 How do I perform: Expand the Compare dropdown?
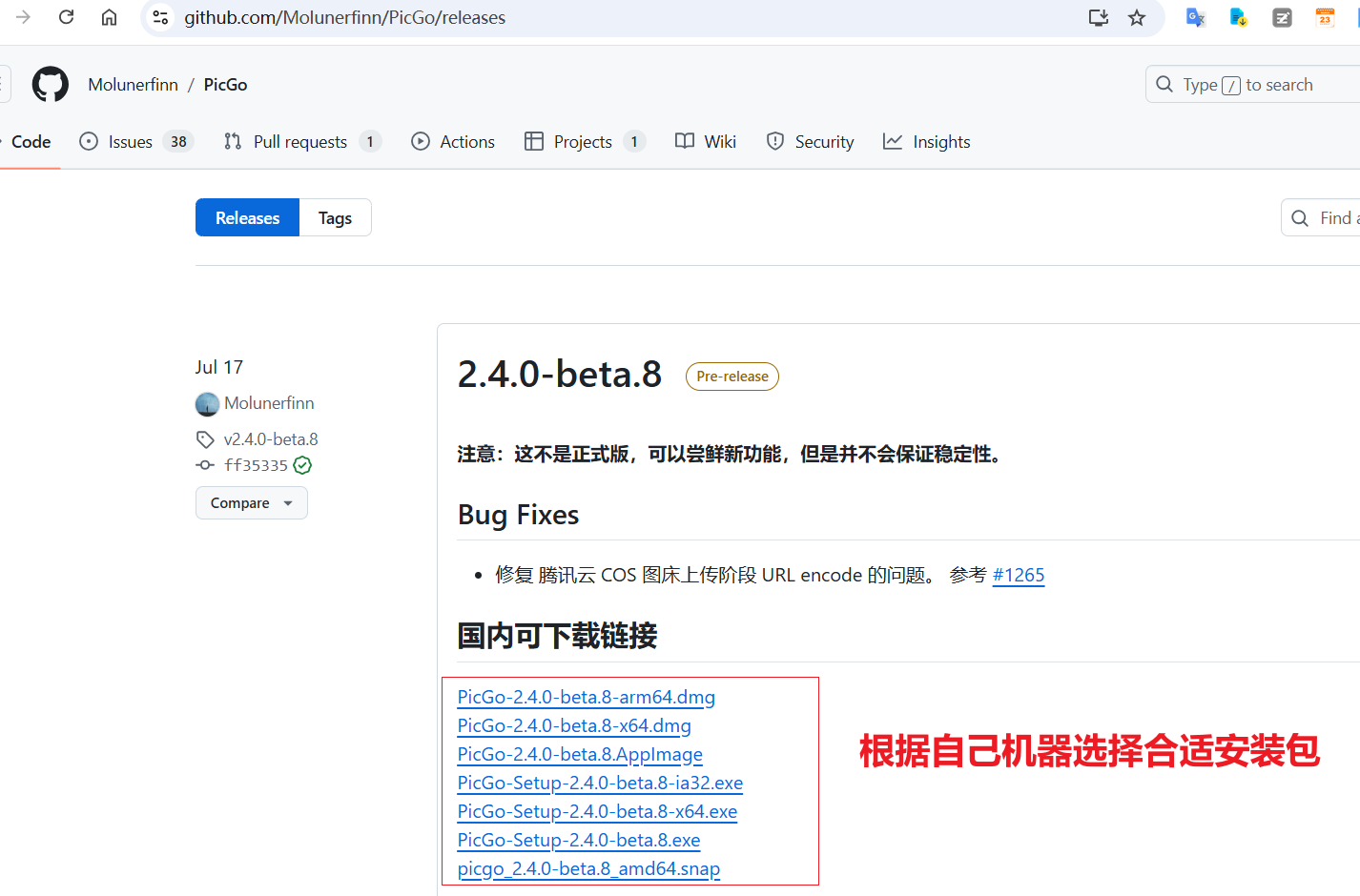point(252,503)
